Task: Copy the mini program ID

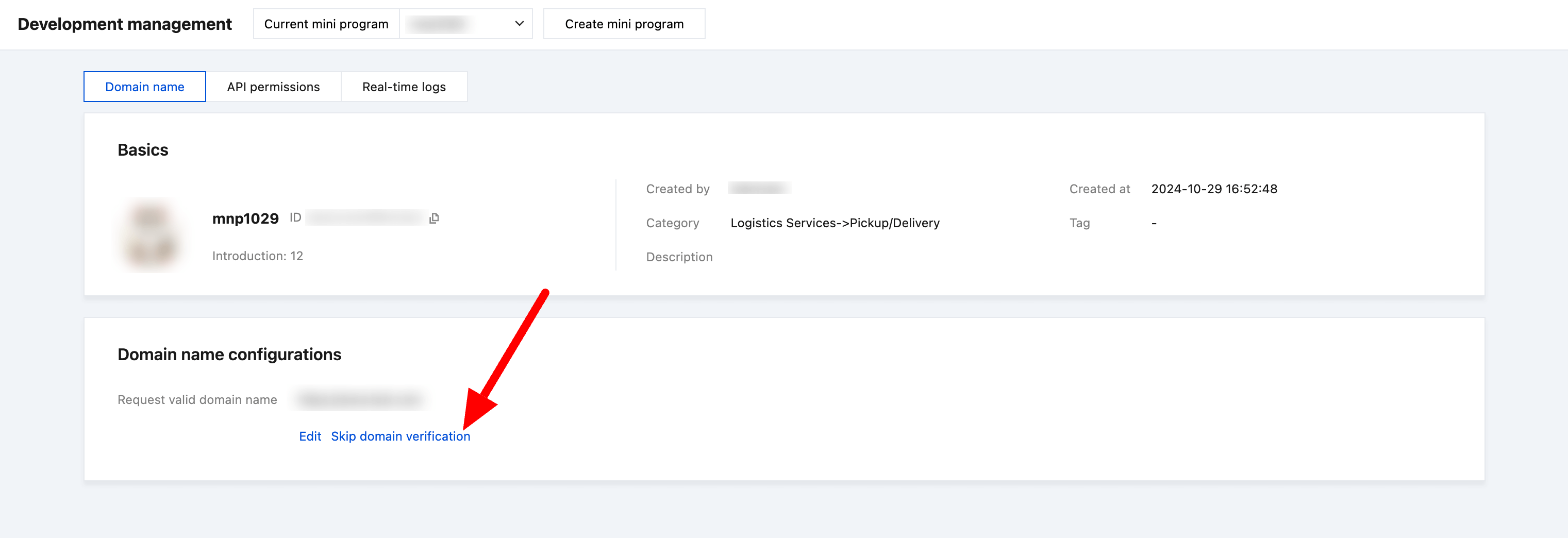Action: tap(434, 218)
